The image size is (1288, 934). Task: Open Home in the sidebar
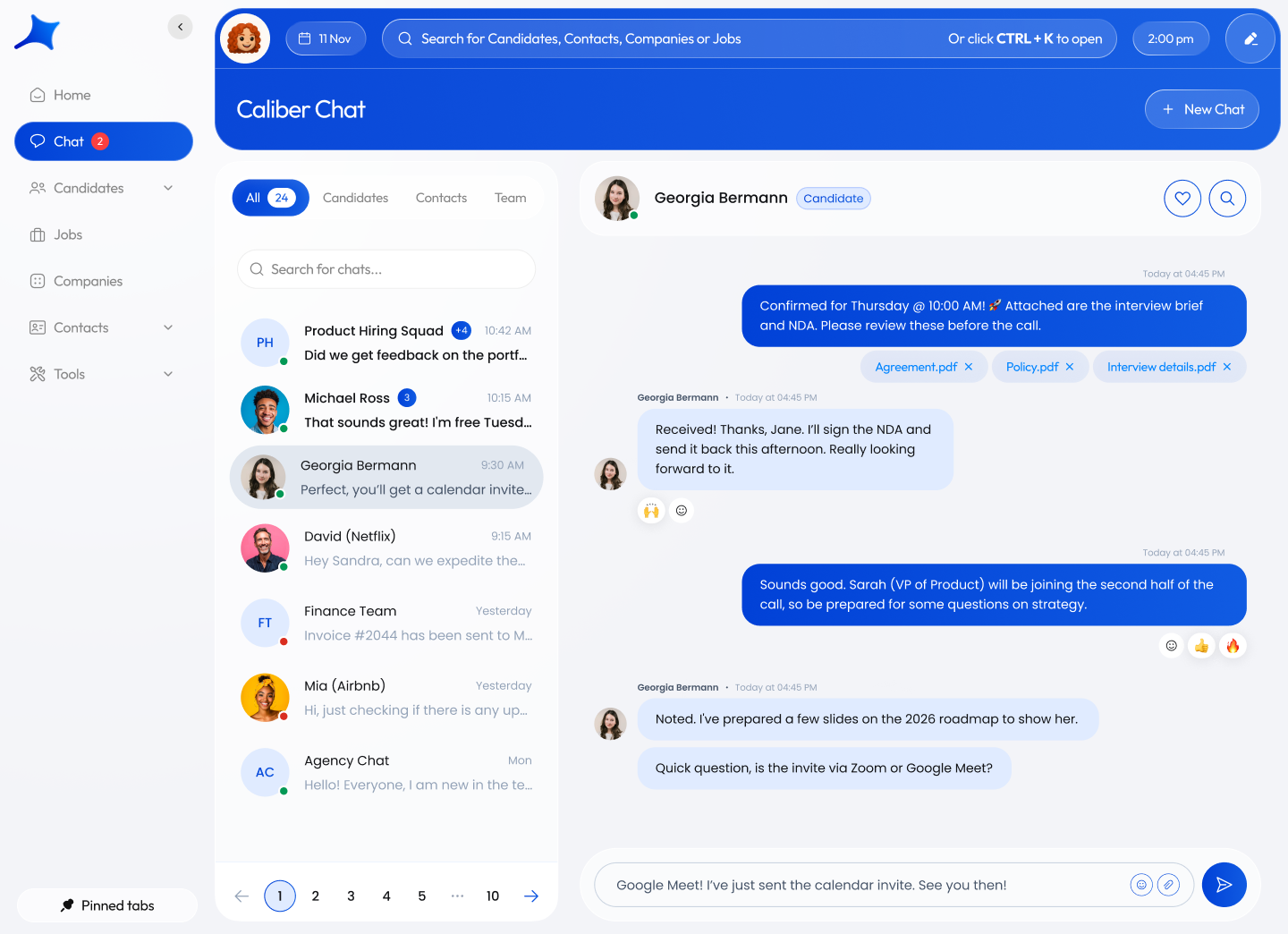point(104,95)
